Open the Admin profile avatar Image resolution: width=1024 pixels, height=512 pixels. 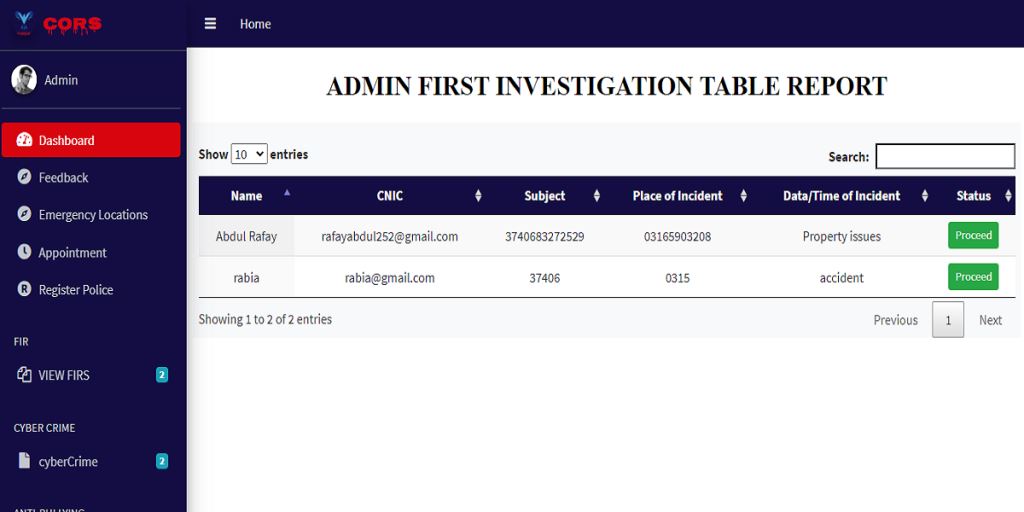point(24,80)
